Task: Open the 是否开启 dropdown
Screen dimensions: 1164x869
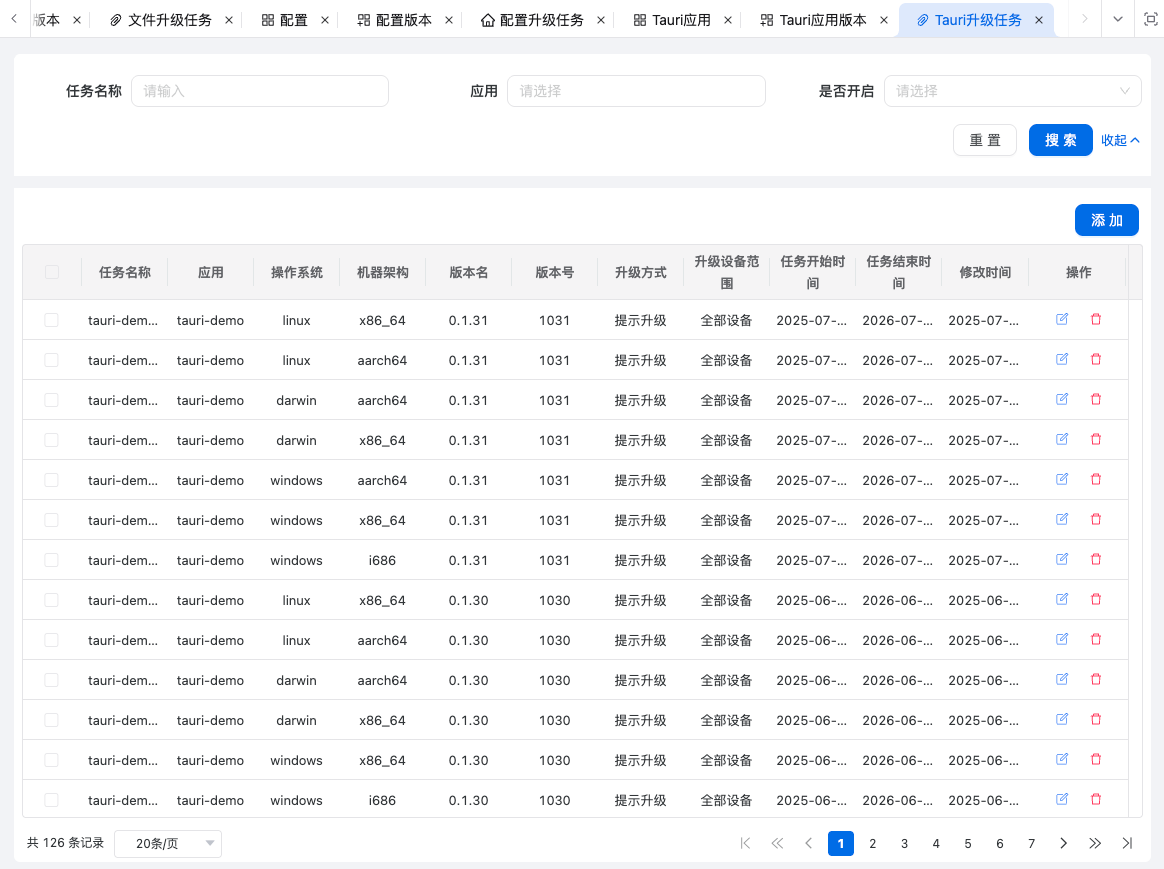Action: click(1012, 91)
